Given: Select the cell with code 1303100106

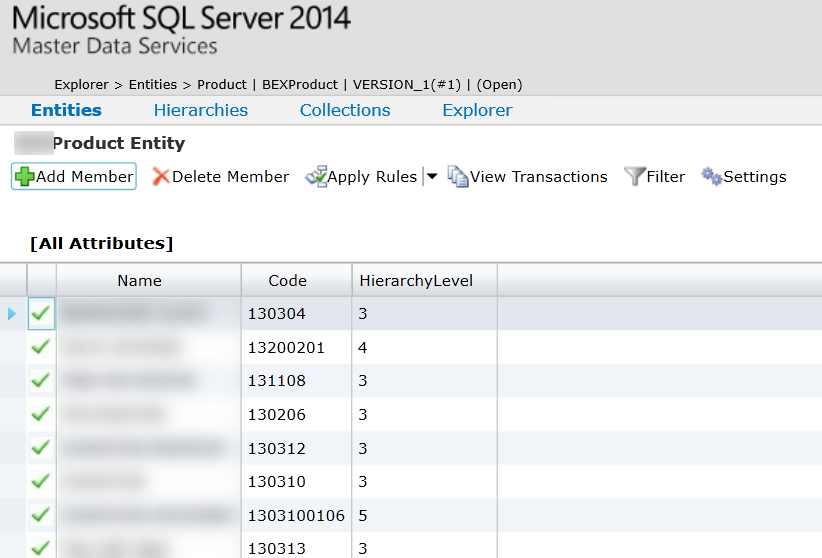Looking at the screenshot, I should (297, 515).
